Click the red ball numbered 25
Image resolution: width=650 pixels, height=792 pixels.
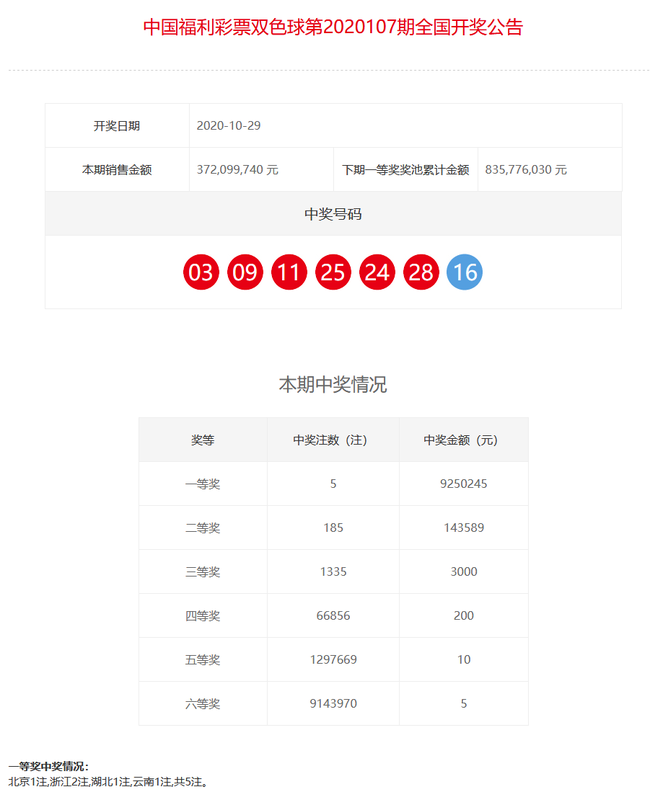click(x=333, y=272)
